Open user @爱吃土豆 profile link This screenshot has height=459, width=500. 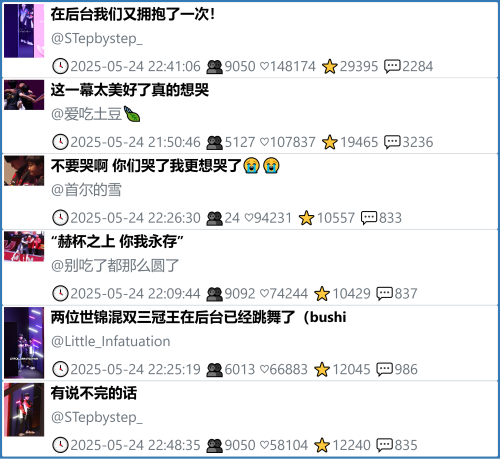point(96,114)
